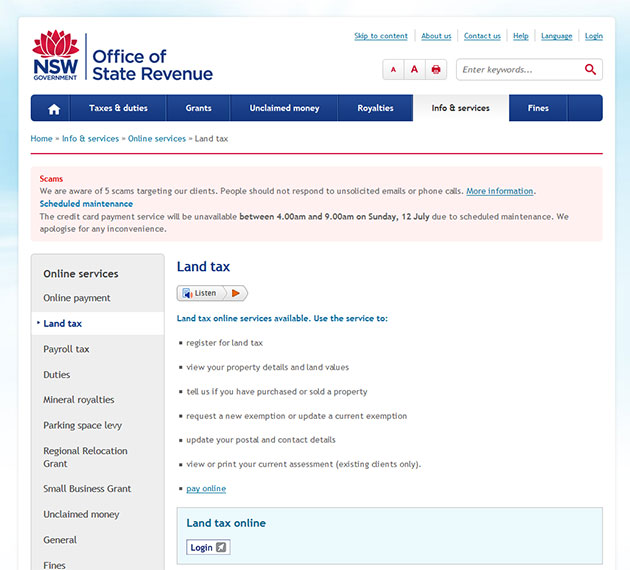Click the Home icon in navigation bar
Image resolution: width=630 pixels, height=570 pixels.
point(54,109)
